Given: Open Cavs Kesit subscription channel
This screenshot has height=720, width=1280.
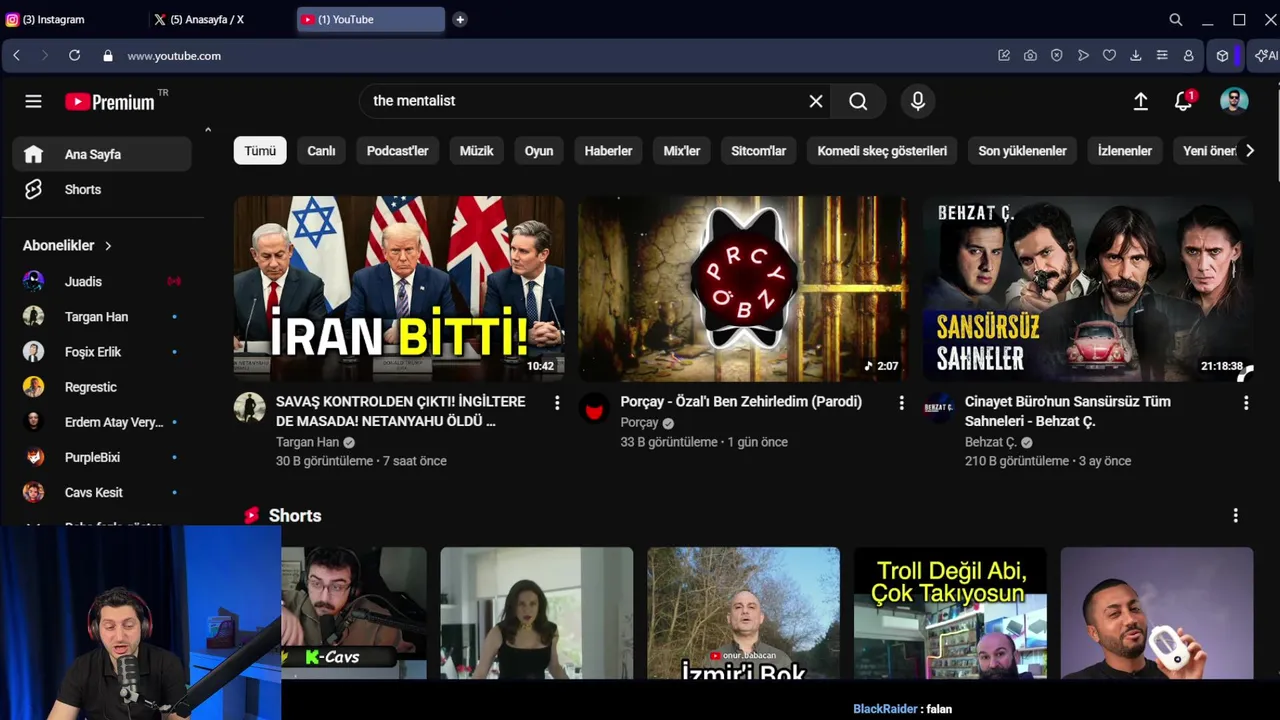Looking at the screenshot, I should click(x=102, y=492).
